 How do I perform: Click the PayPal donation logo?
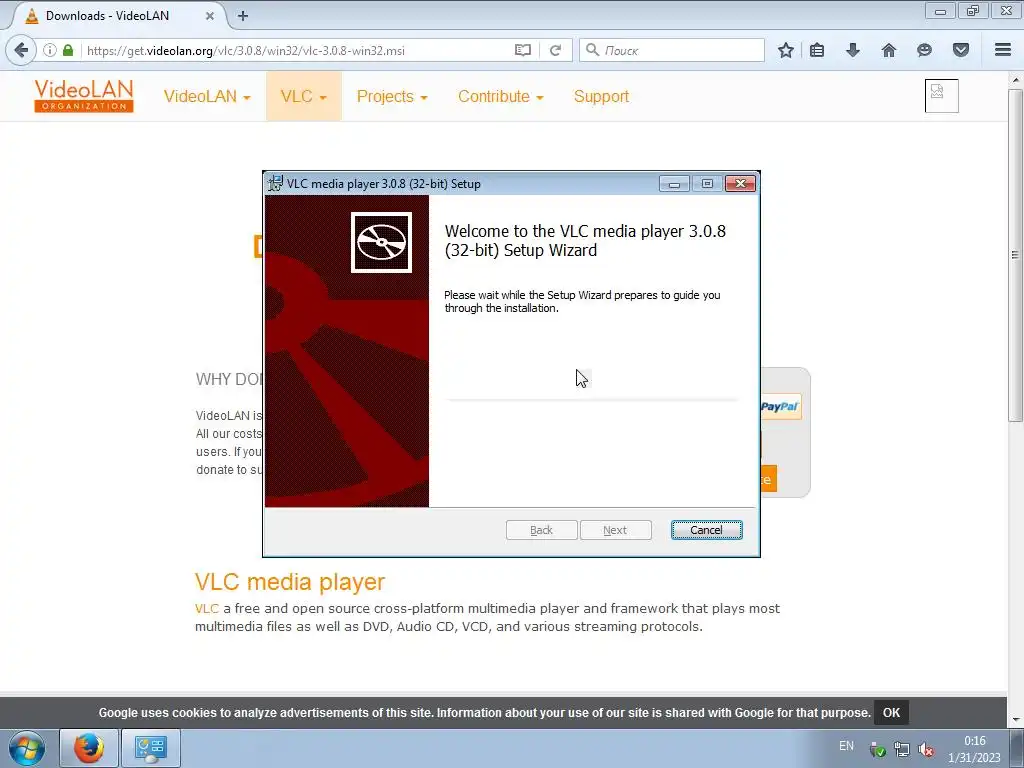pos(780,407)
